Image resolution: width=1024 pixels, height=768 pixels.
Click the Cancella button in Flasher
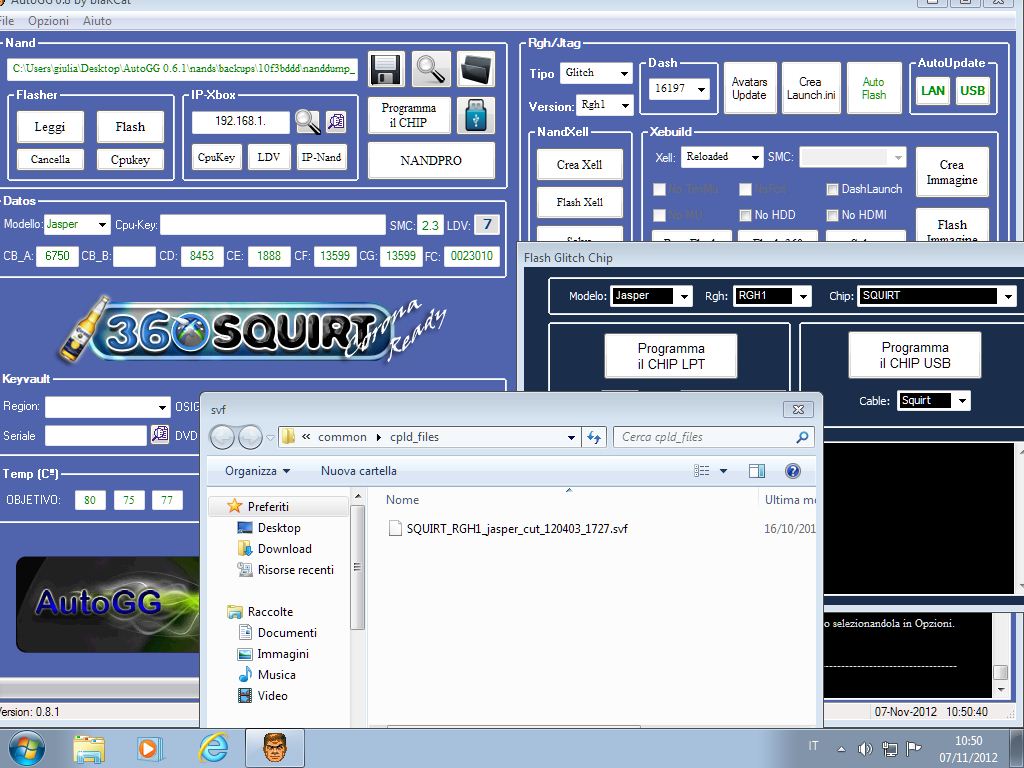coord(50,159)
